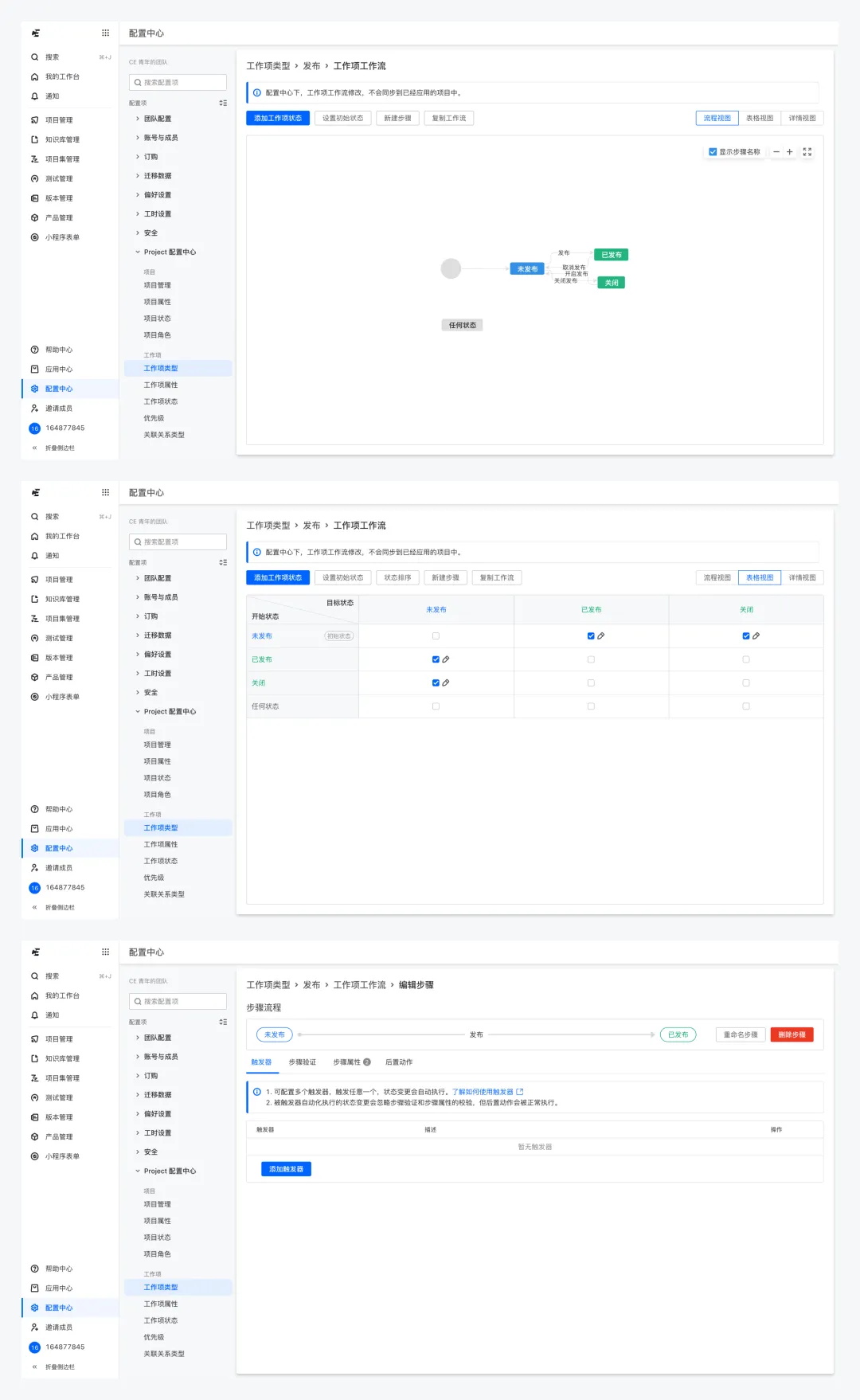This screenshot has width=860, height=1400.
Task: Click edit pencil for 已发布 to 未发布 transition
Action: [x=446, y=659]
